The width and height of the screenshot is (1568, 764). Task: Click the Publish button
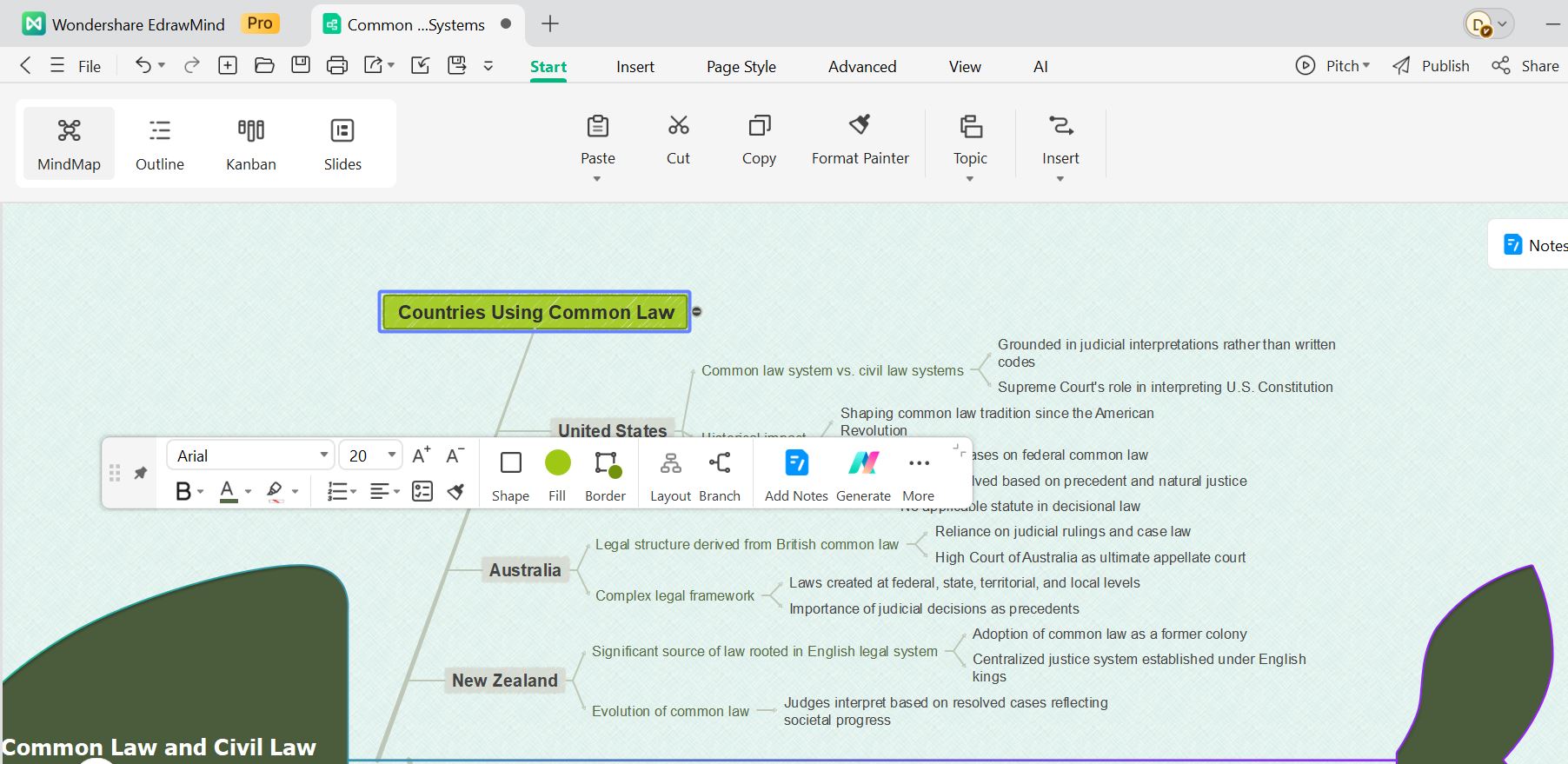point(1431,65)
